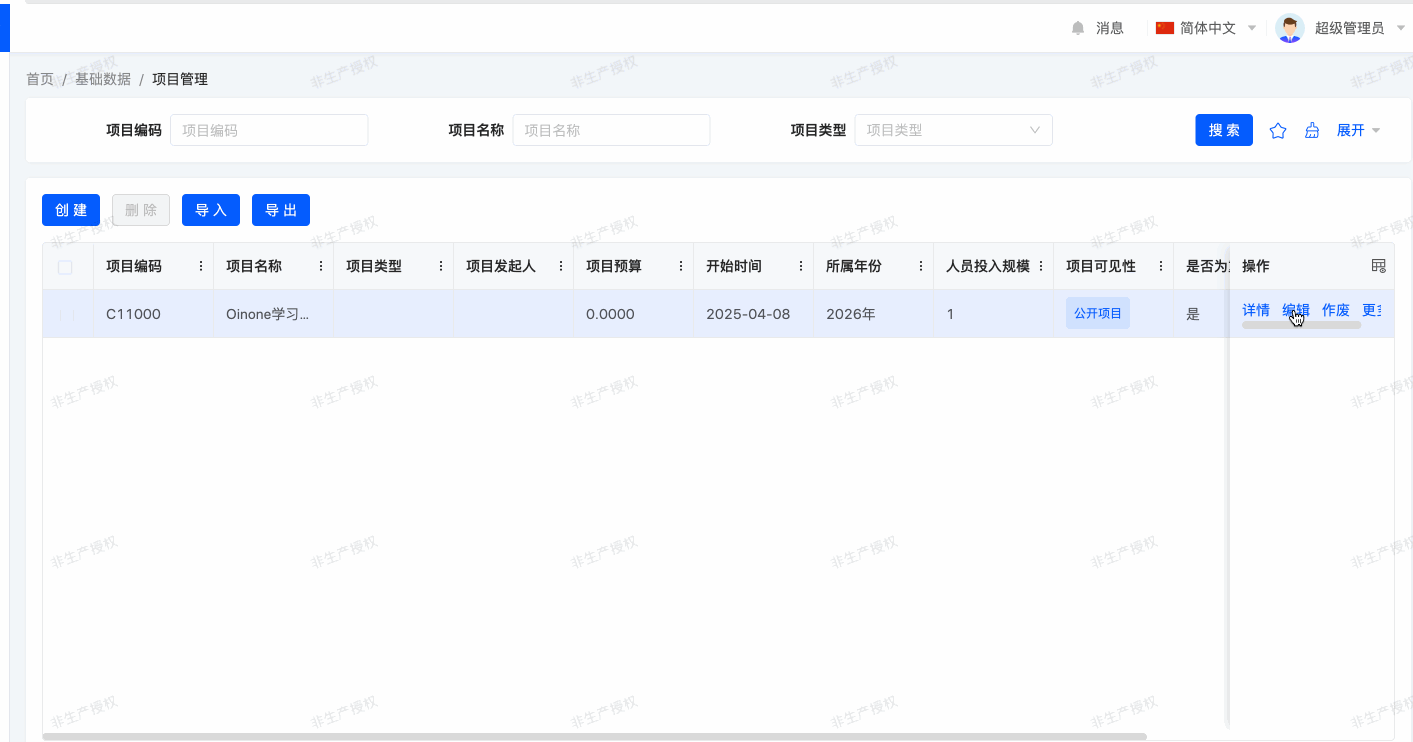Open the 项目名称 column menu dots
The image size is (1413, 742).
pyautogui.click(x=321, y=266)
